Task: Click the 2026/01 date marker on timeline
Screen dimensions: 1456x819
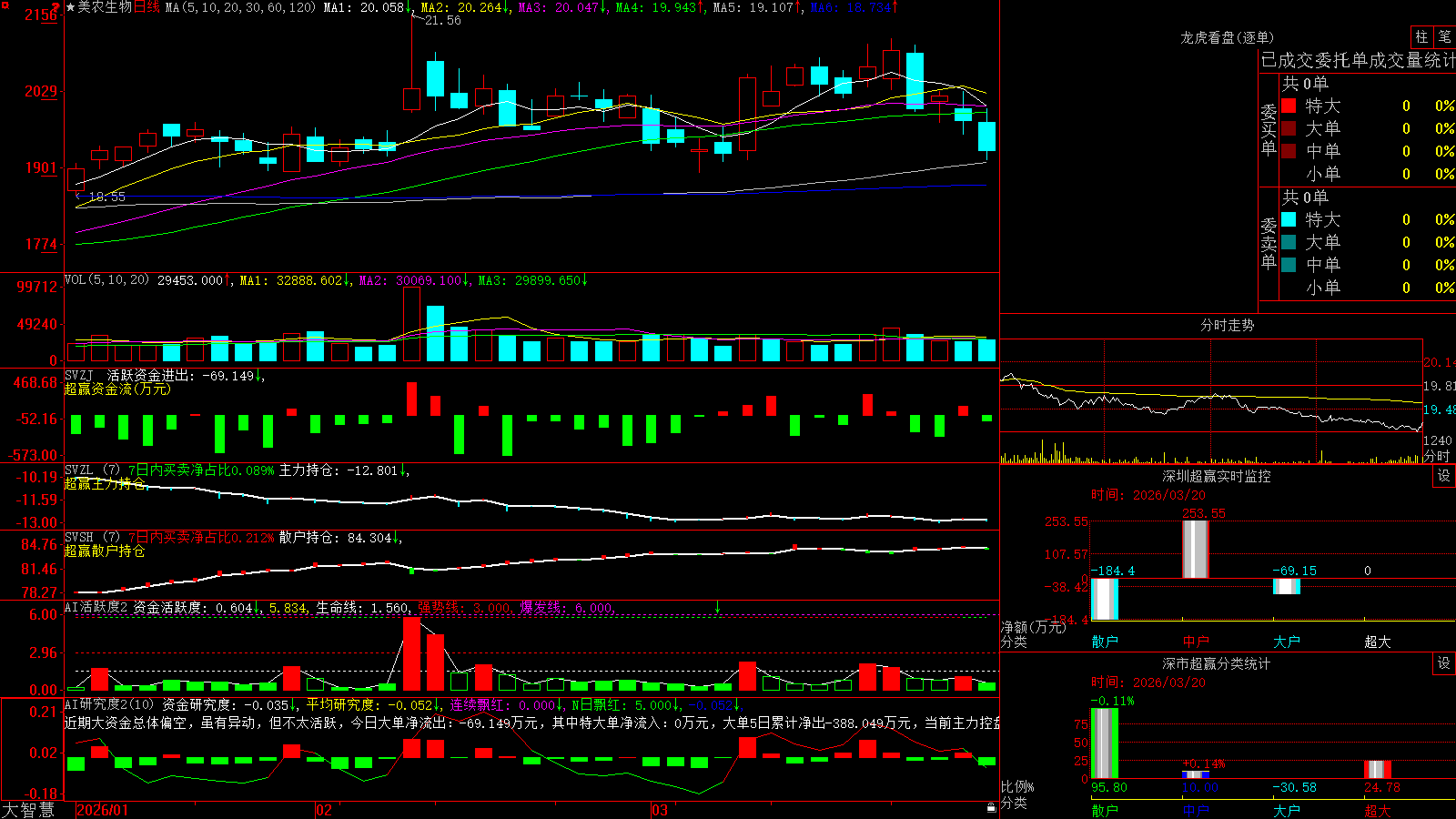Action: [103, 810]
